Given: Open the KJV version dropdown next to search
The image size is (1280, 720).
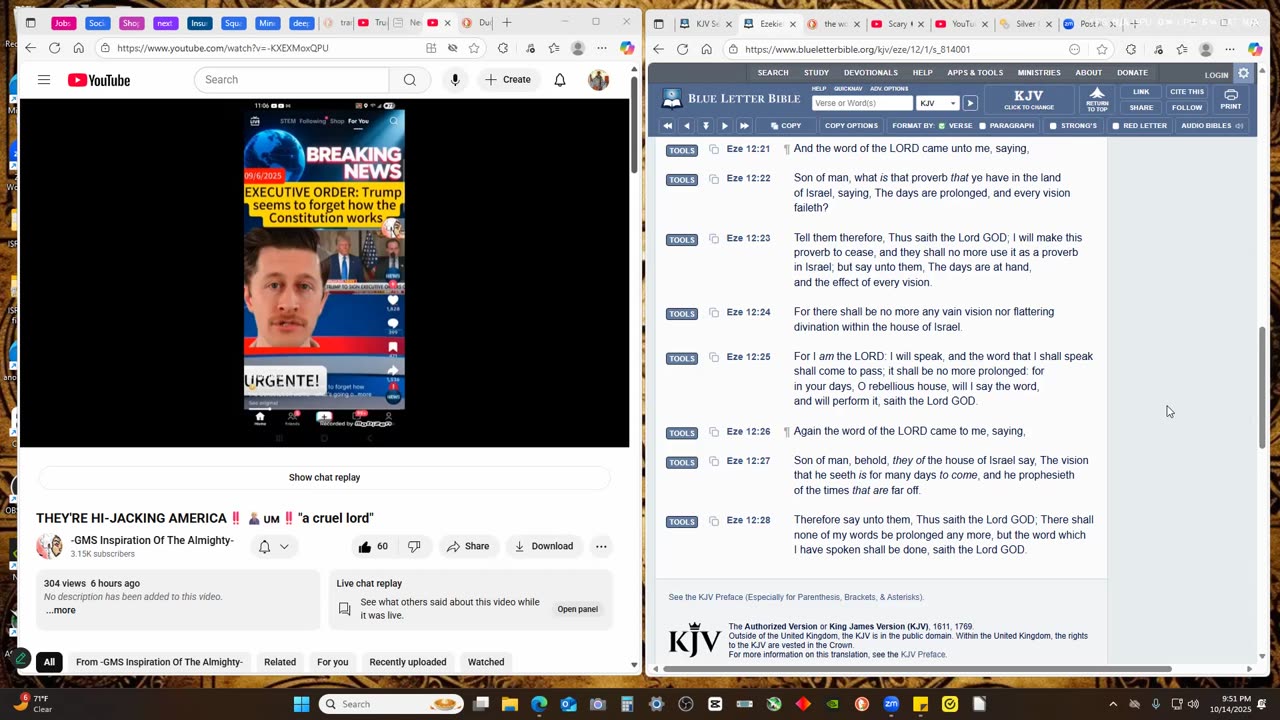Looking at the screenshot, I should click(938, 103).
